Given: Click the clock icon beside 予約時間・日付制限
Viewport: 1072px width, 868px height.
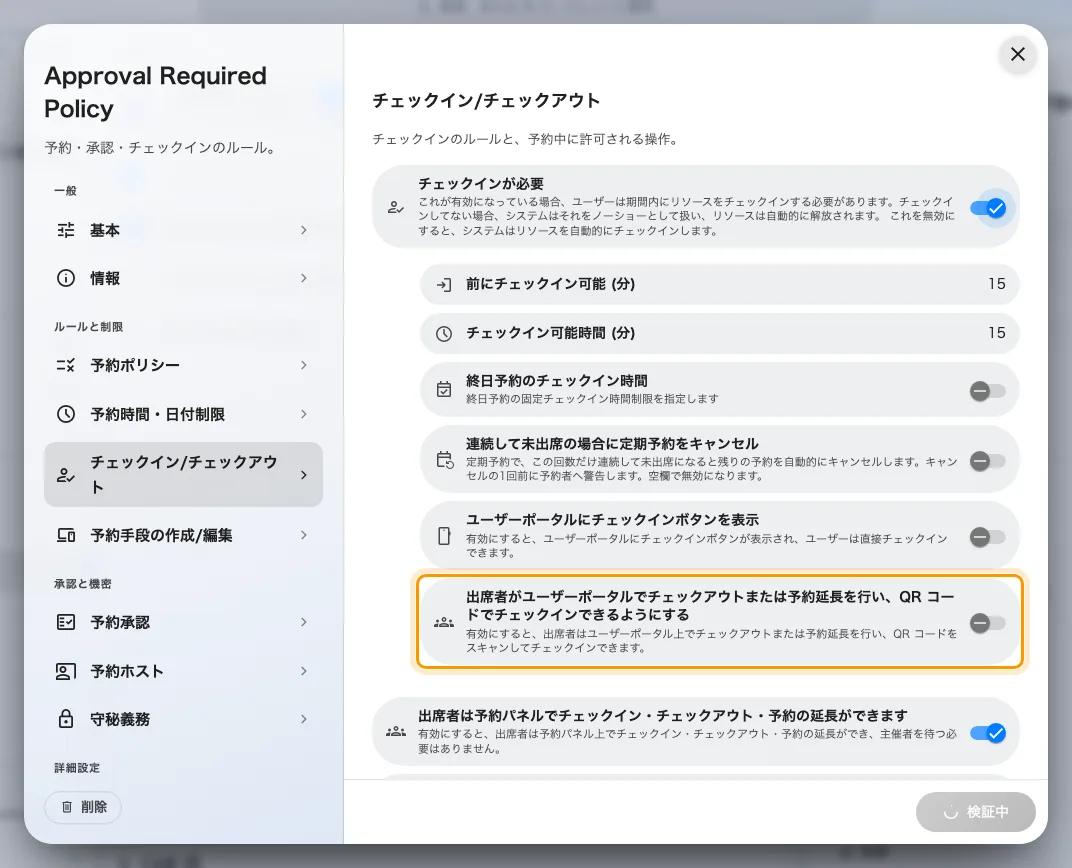Looking at the screenshot, I should click(66, 414).
